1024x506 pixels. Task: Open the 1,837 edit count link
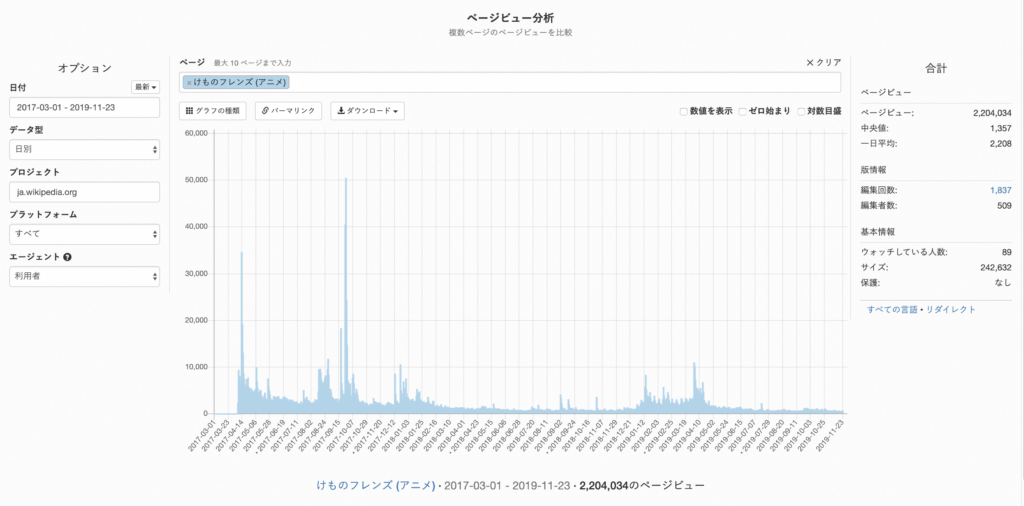coord(1000,190)
